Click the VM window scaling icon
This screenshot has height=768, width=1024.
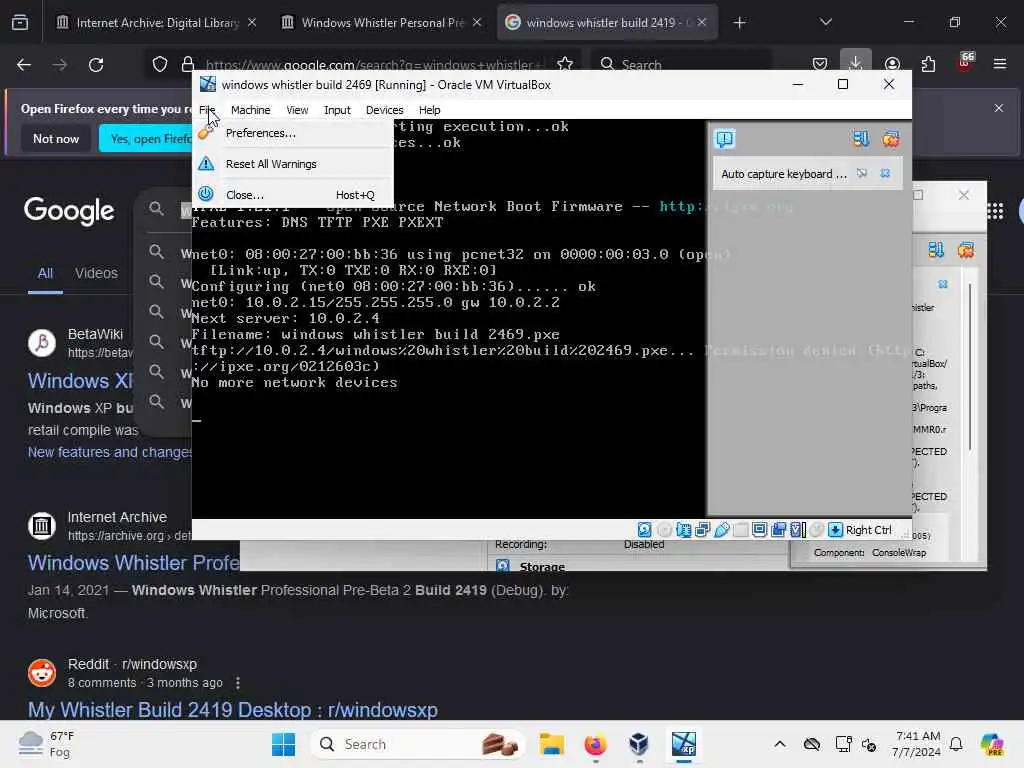[760, 530]
